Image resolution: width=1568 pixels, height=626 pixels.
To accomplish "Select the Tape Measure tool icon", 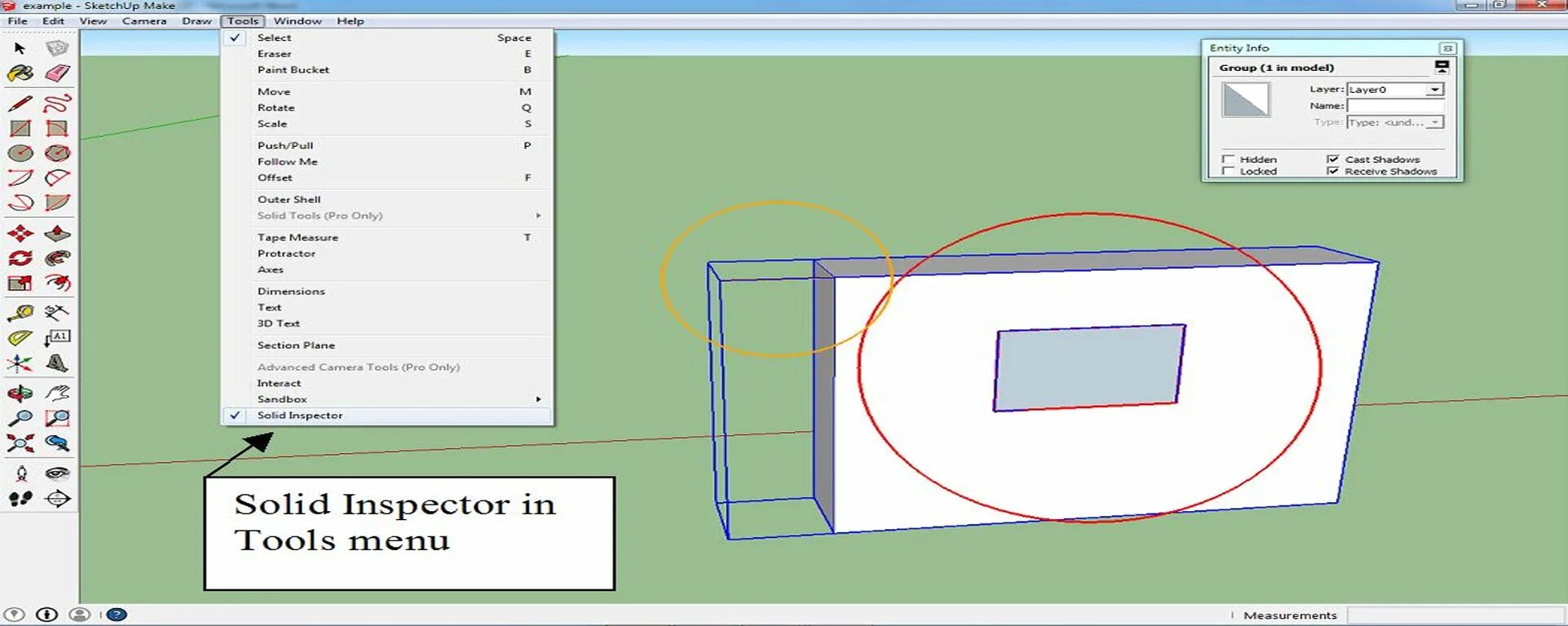I will pyautogui.click(x=20, y=312).
